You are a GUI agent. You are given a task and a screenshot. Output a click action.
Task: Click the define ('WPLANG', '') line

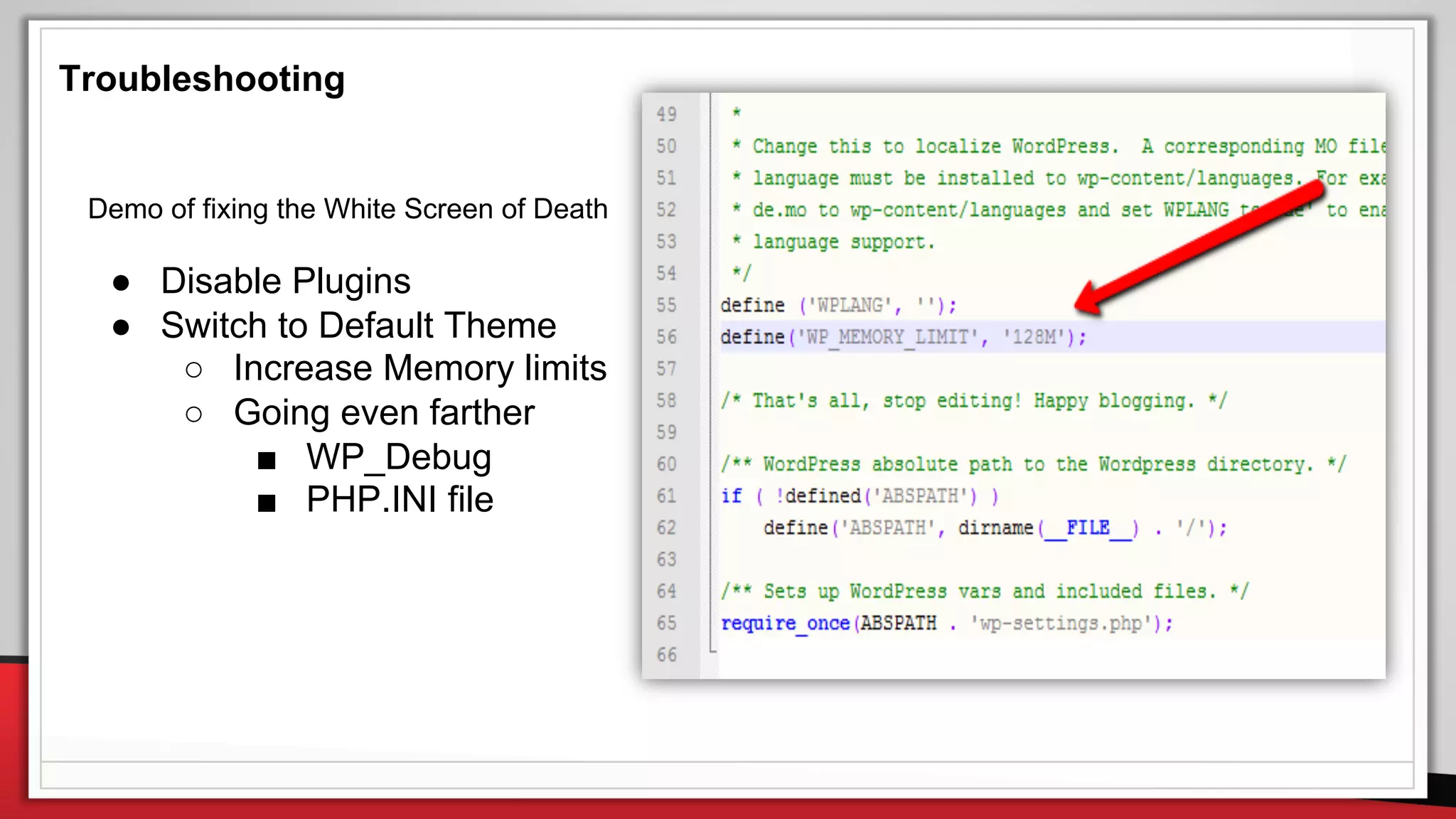[x=839, y=305]
